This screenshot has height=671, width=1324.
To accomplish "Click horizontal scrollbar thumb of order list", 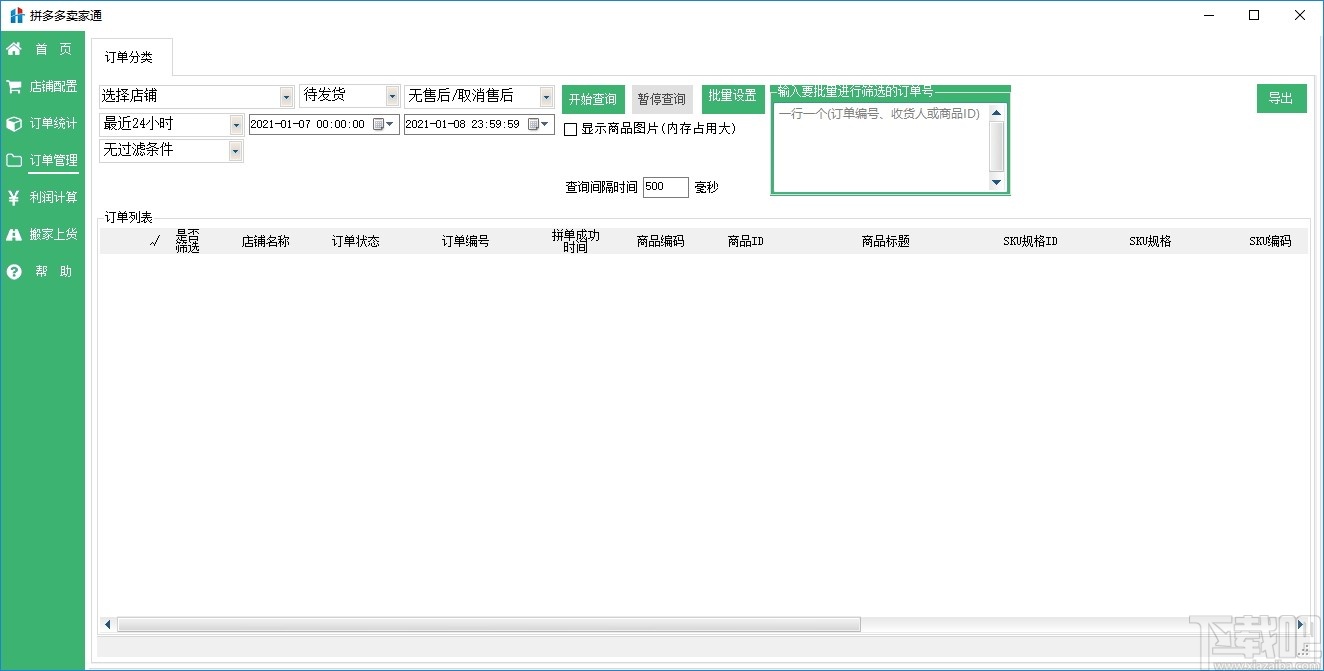I will 488,624.
